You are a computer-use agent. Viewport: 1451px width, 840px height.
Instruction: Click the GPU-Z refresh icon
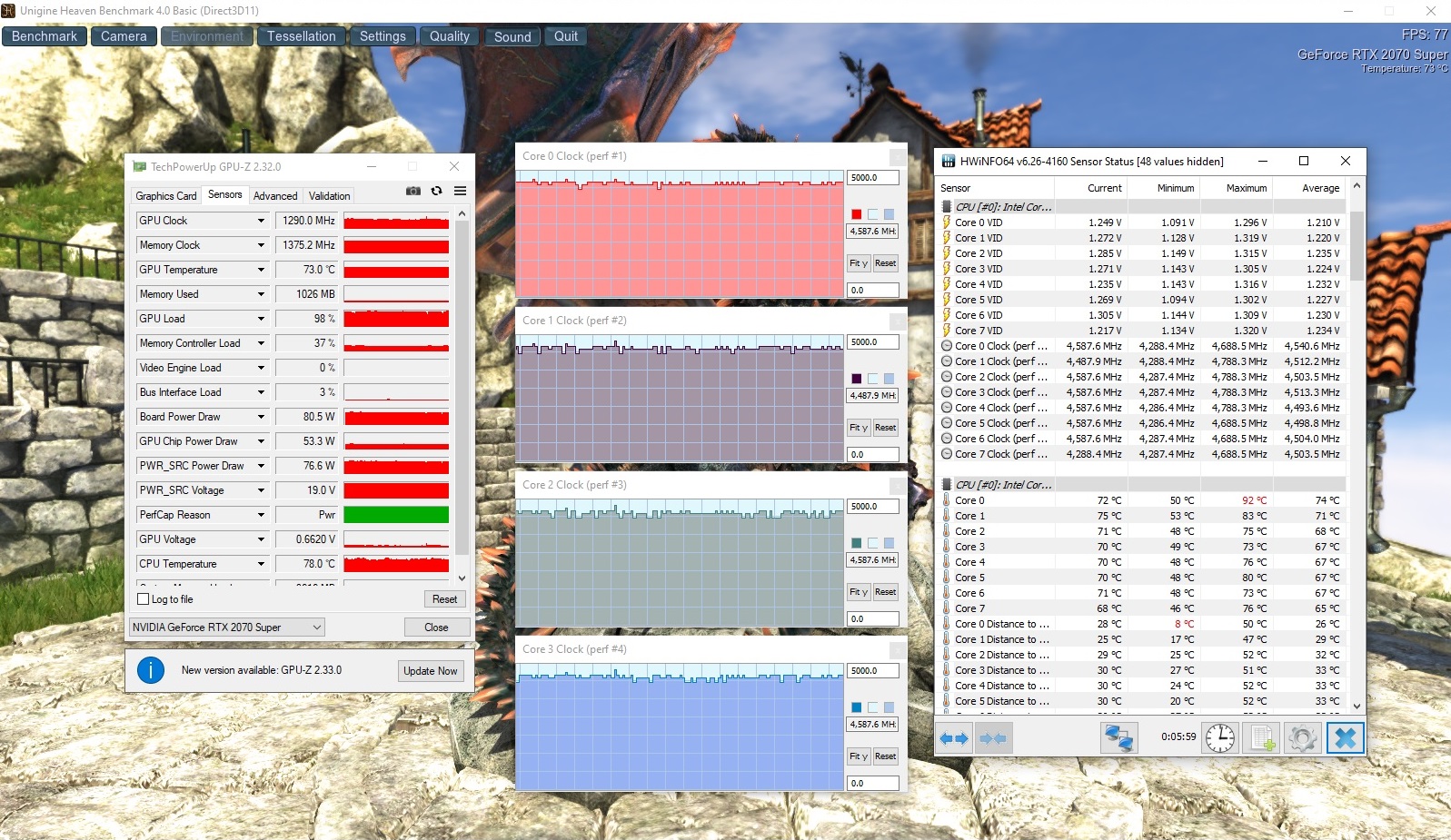[x=436, y=191]
